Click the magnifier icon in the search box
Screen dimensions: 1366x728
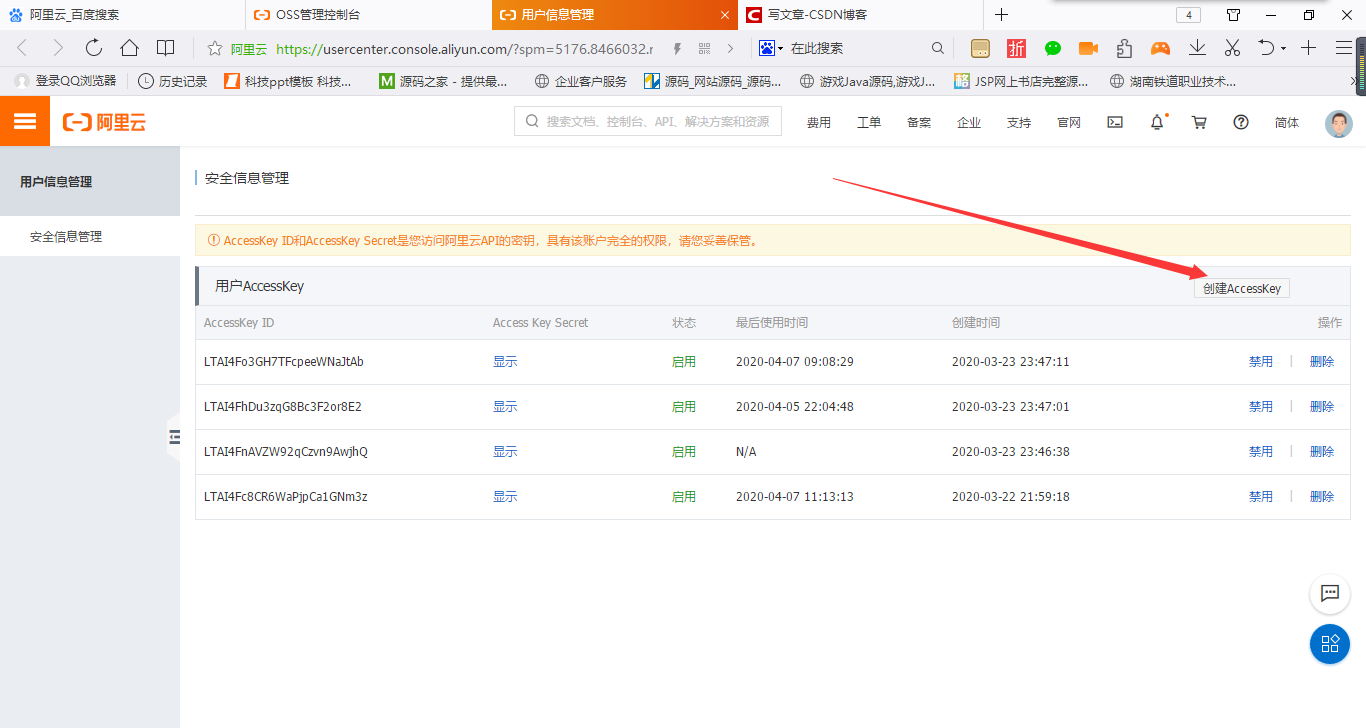click(937, 48)
